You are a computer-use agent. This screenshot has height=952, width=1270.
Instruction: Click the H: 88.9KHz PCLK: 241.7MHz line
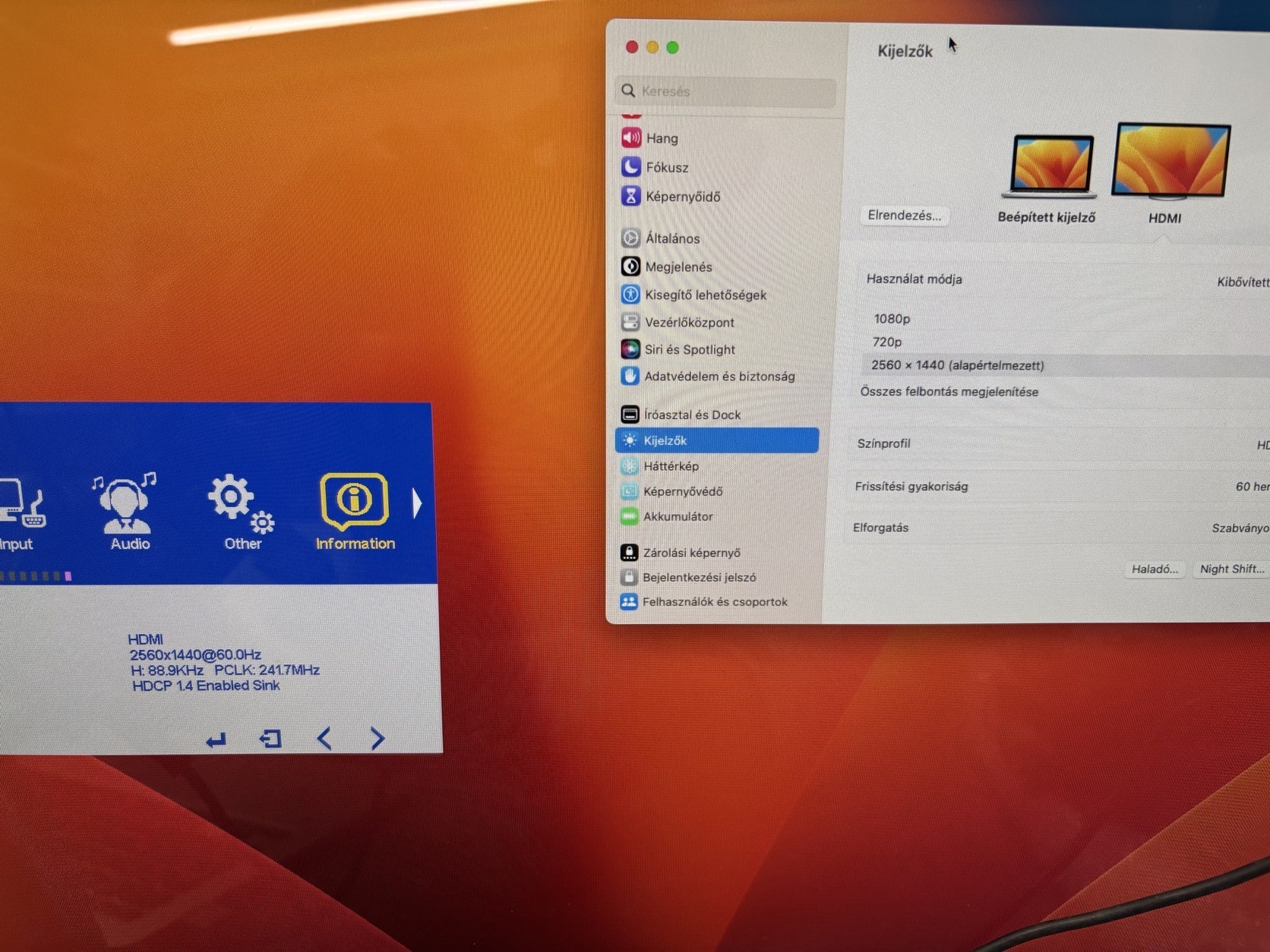coord(225,670)
